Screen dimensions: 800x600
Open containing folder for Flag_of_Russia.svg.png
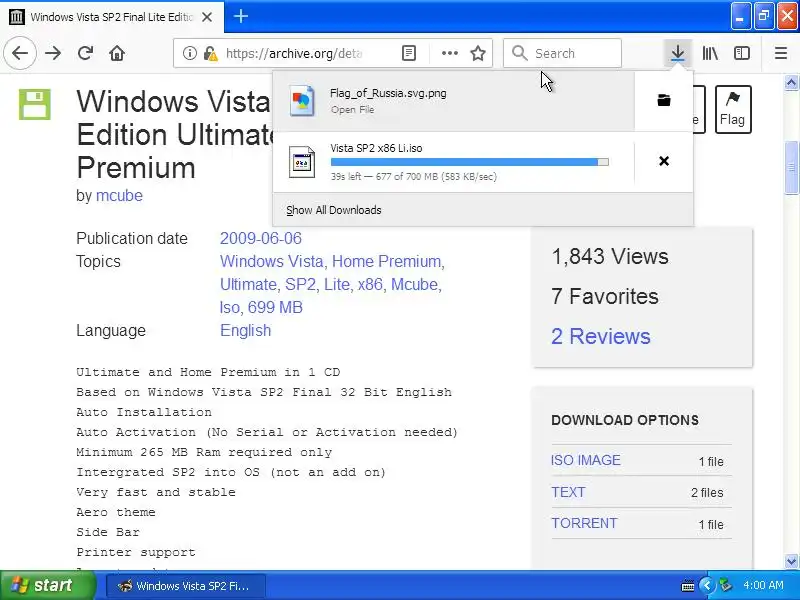point(663,100)
